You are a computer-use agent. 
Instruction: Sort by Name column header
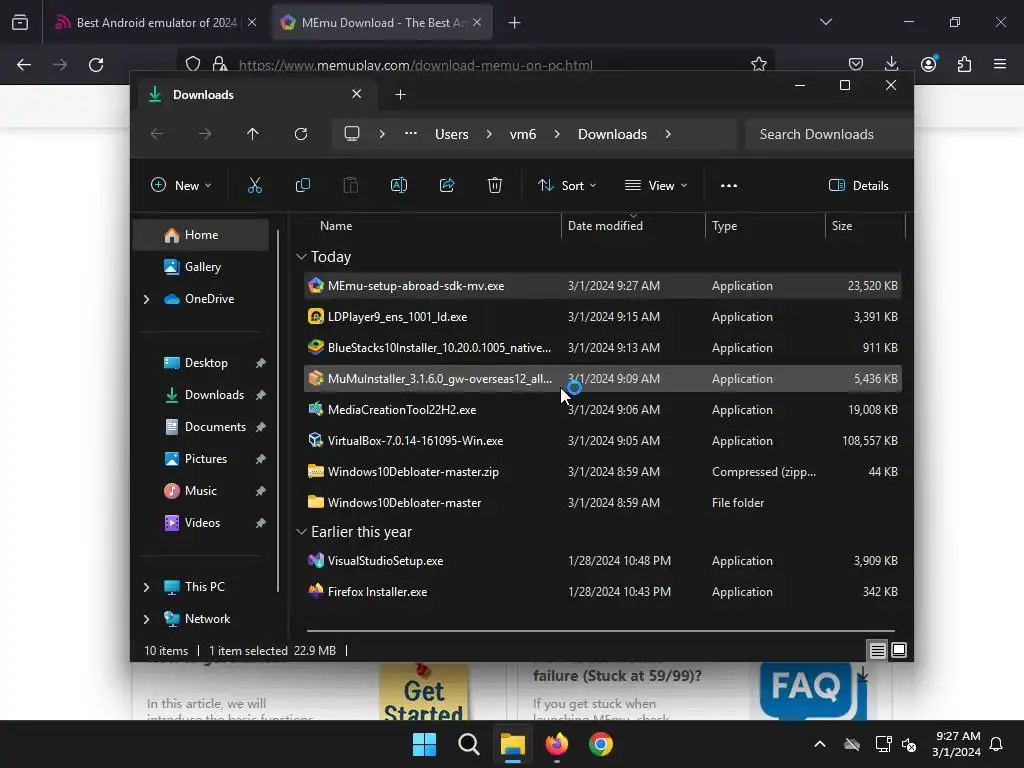[336, 226]
